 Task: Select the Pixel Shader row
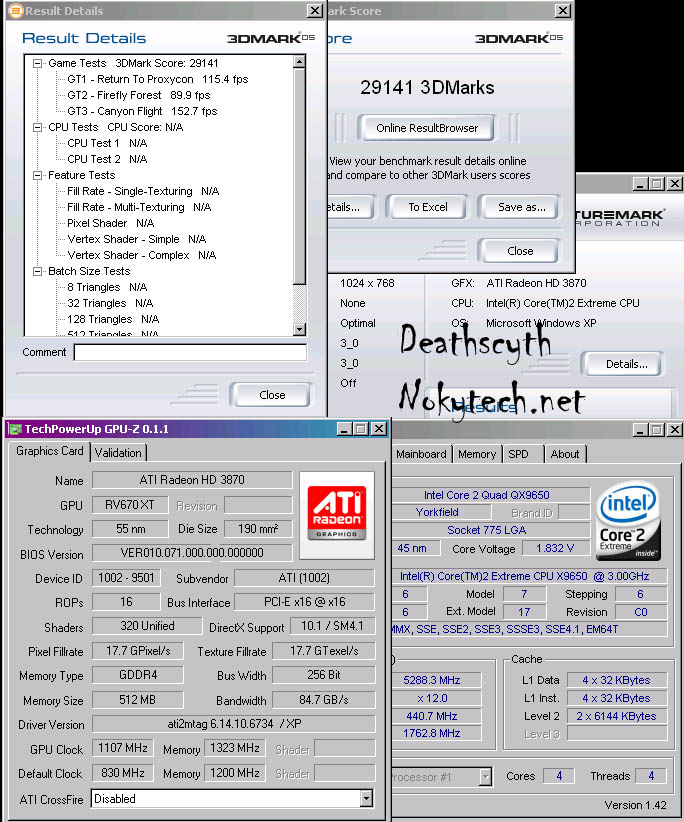[x=111, y=223]
